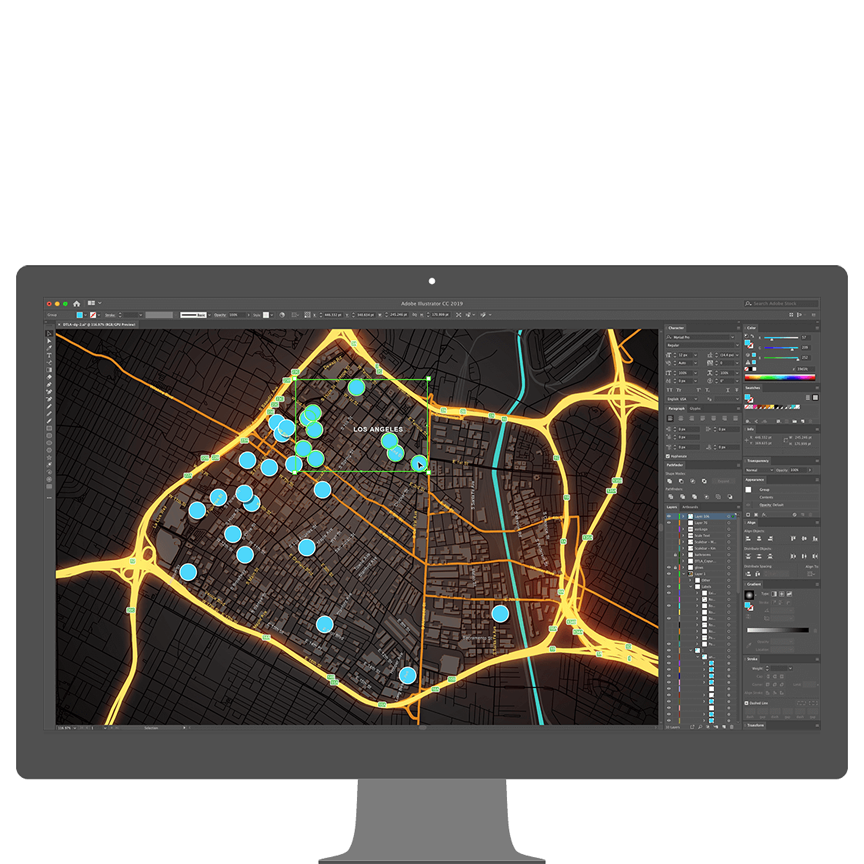
Task: Collapse the Labels sublayer
Action: tap(691, 586)
